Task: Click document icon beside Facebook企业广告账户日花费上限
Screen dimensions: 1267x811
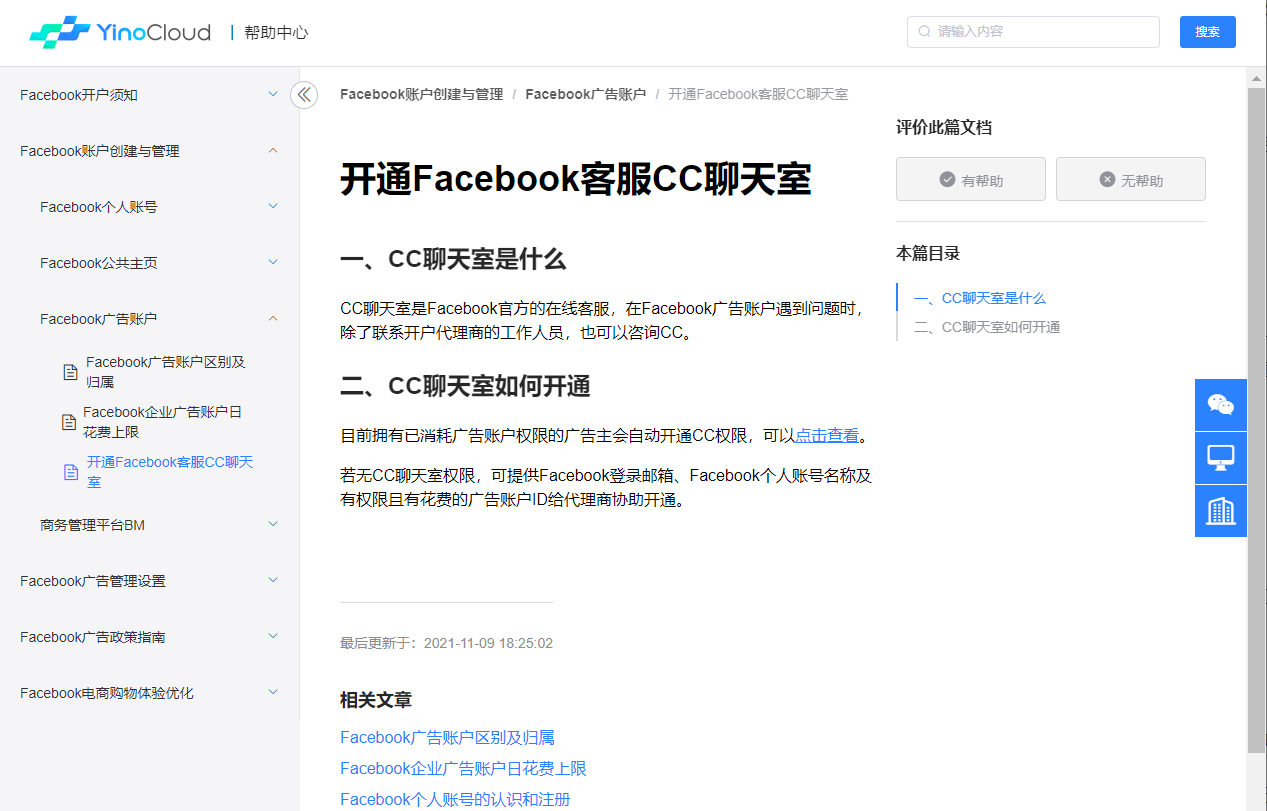Action: [x=69, y=422]
